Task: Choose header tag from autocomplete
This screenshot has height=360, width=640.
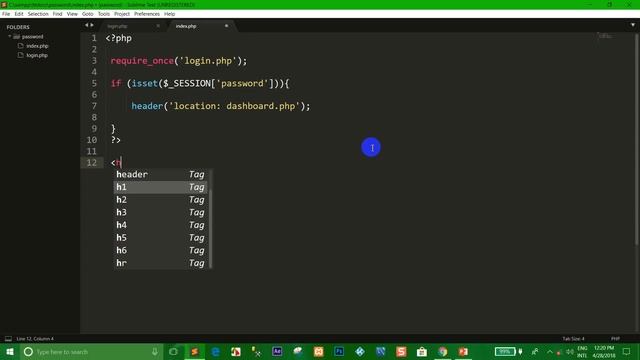Action: click(160, 175)
